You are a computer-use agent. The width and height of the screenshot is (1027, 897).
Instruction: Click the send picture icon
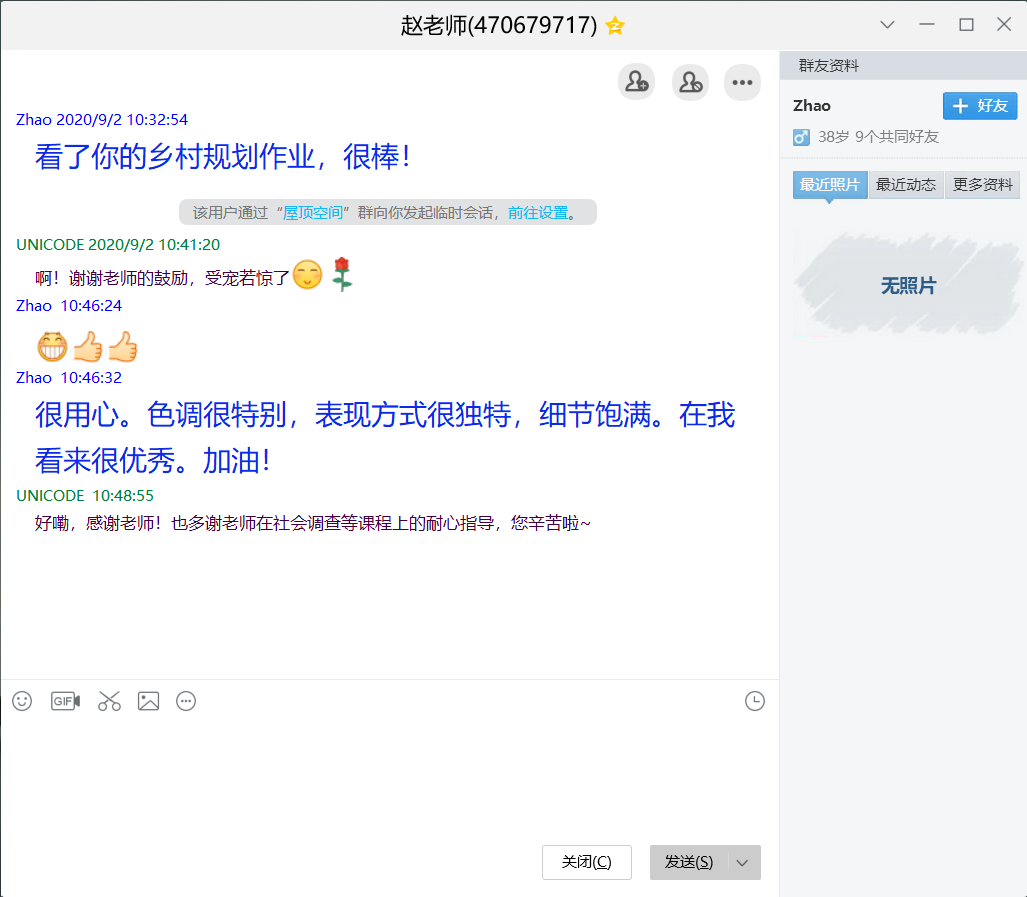pyautogui.click(x=149, y=701)
